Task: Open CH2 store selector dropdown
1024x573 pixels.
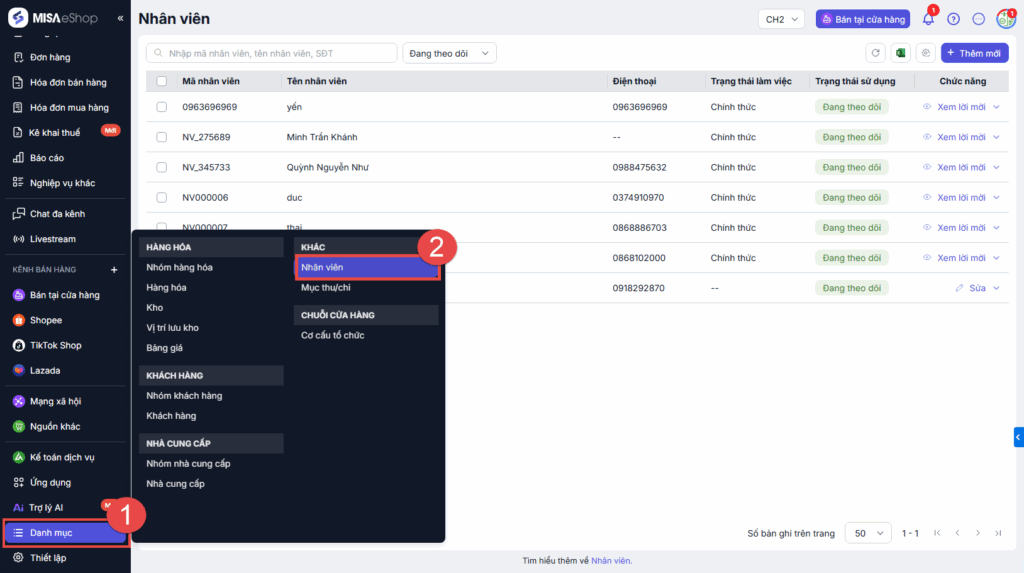Action: pyautogui.click(x=781, y=19)
